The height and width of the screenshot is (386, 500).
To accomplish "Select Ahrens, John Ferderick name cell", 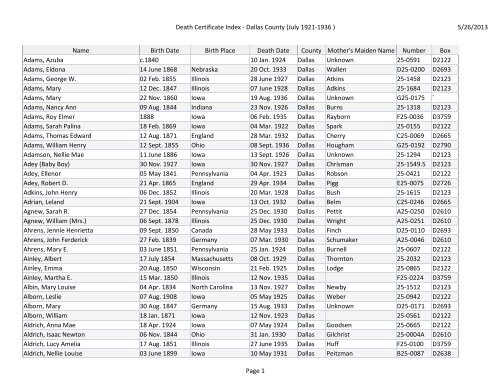I will click(81, 240).
